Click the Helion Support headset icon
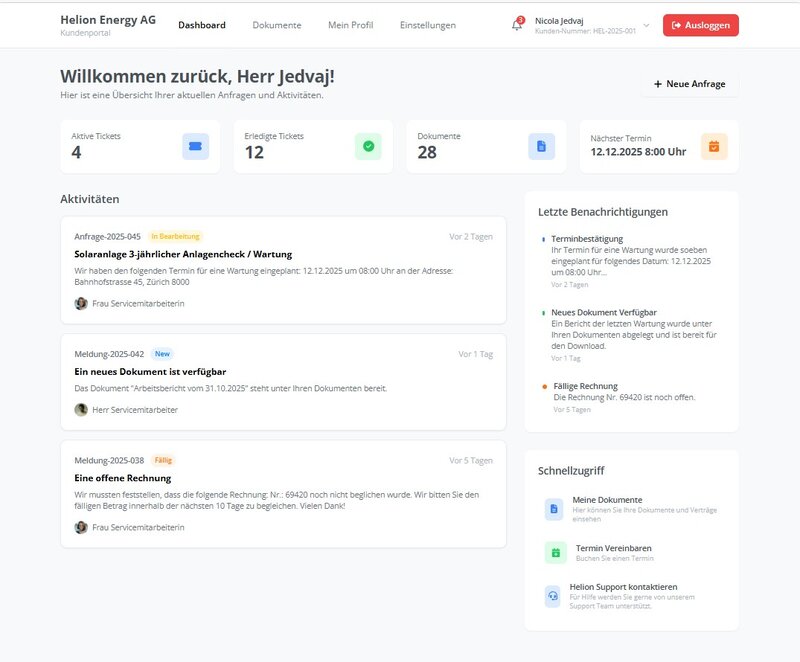 [553, 596]
